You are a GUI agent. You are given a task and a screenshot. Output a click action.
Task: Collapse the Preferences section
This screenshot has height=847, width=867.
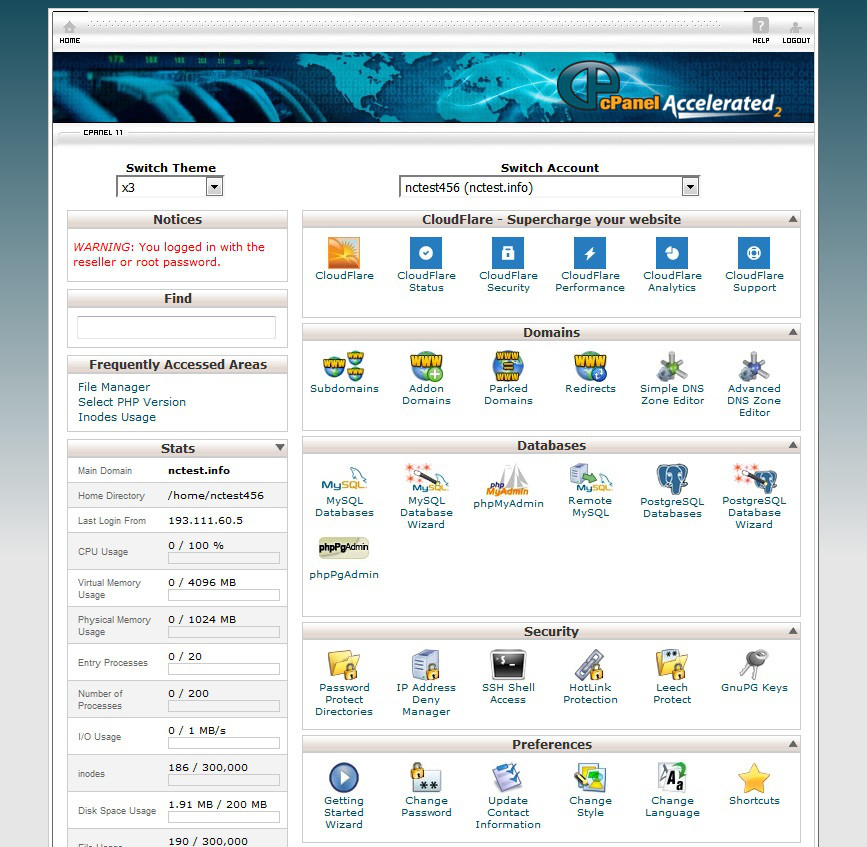[x=792, y=744]
